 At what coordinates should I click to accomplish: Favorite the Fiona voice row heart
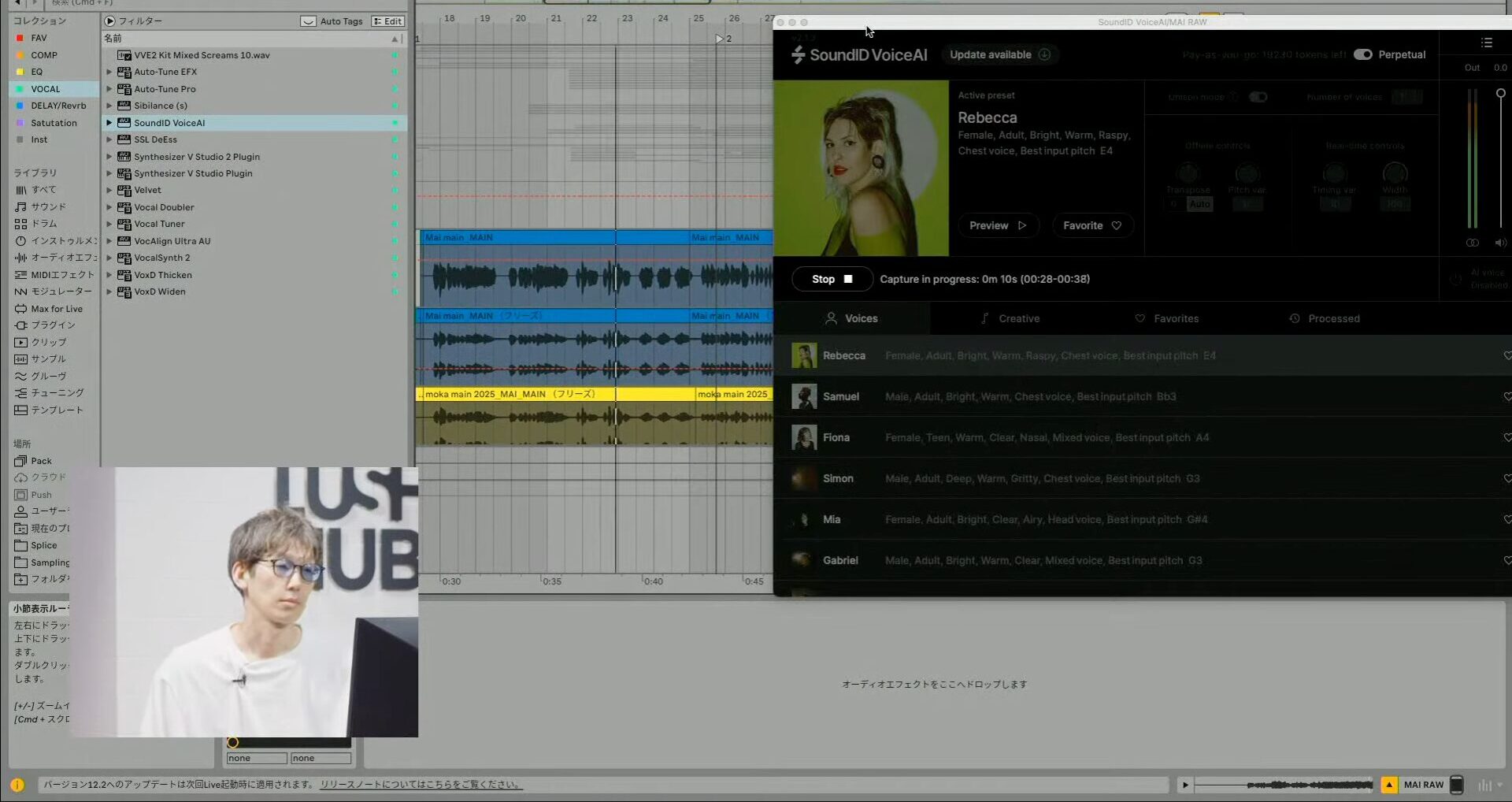[1507, 437]
